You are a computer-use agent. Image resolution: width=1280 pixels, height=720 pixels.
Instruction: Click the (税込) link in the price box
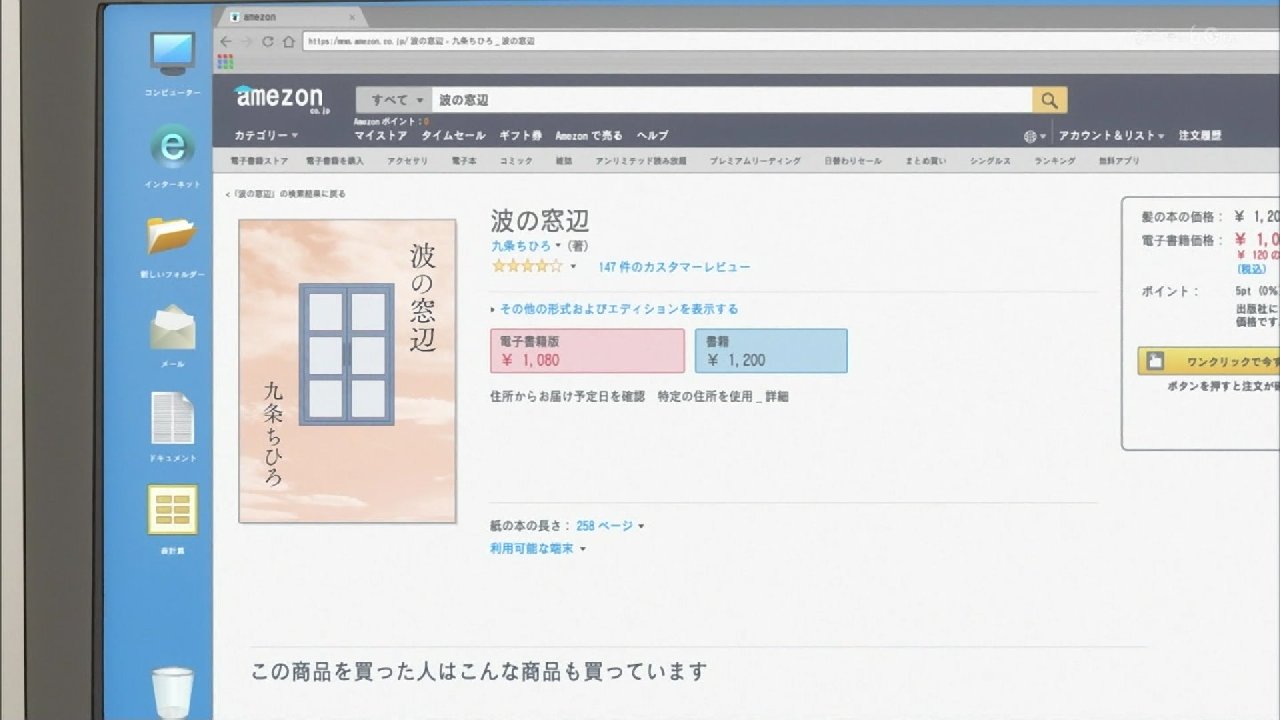(1252, 269)
